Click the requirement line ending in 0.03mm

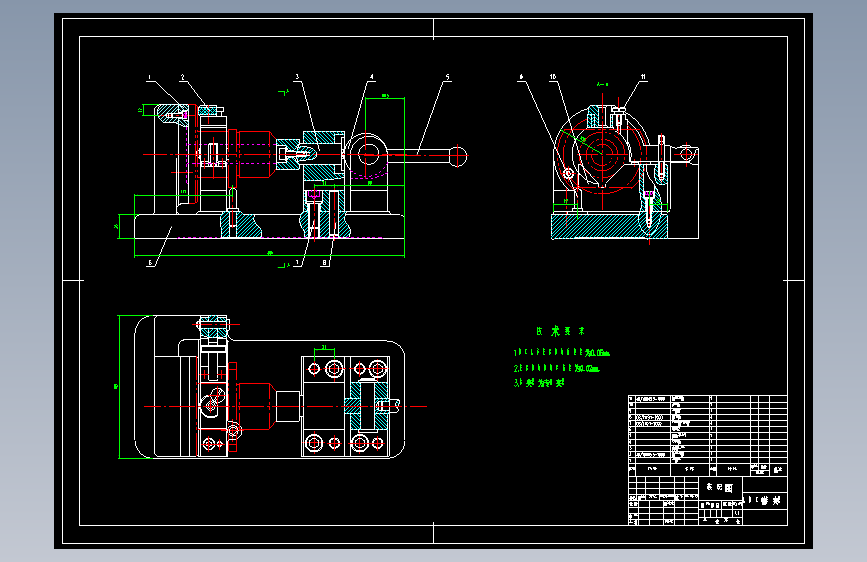[x=556, y=368]
